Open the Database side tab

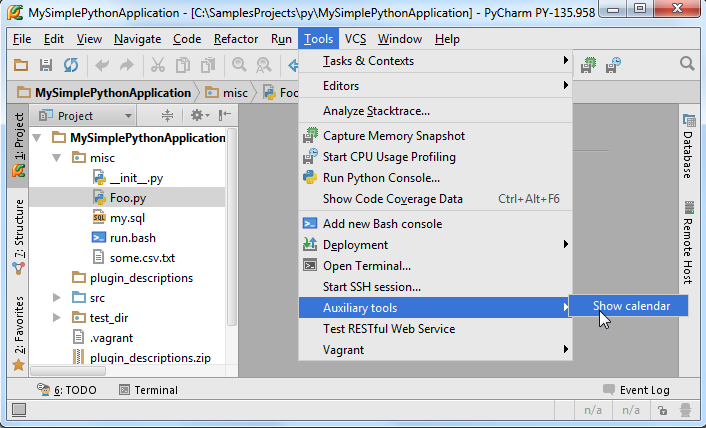click(x=688, y=154)
